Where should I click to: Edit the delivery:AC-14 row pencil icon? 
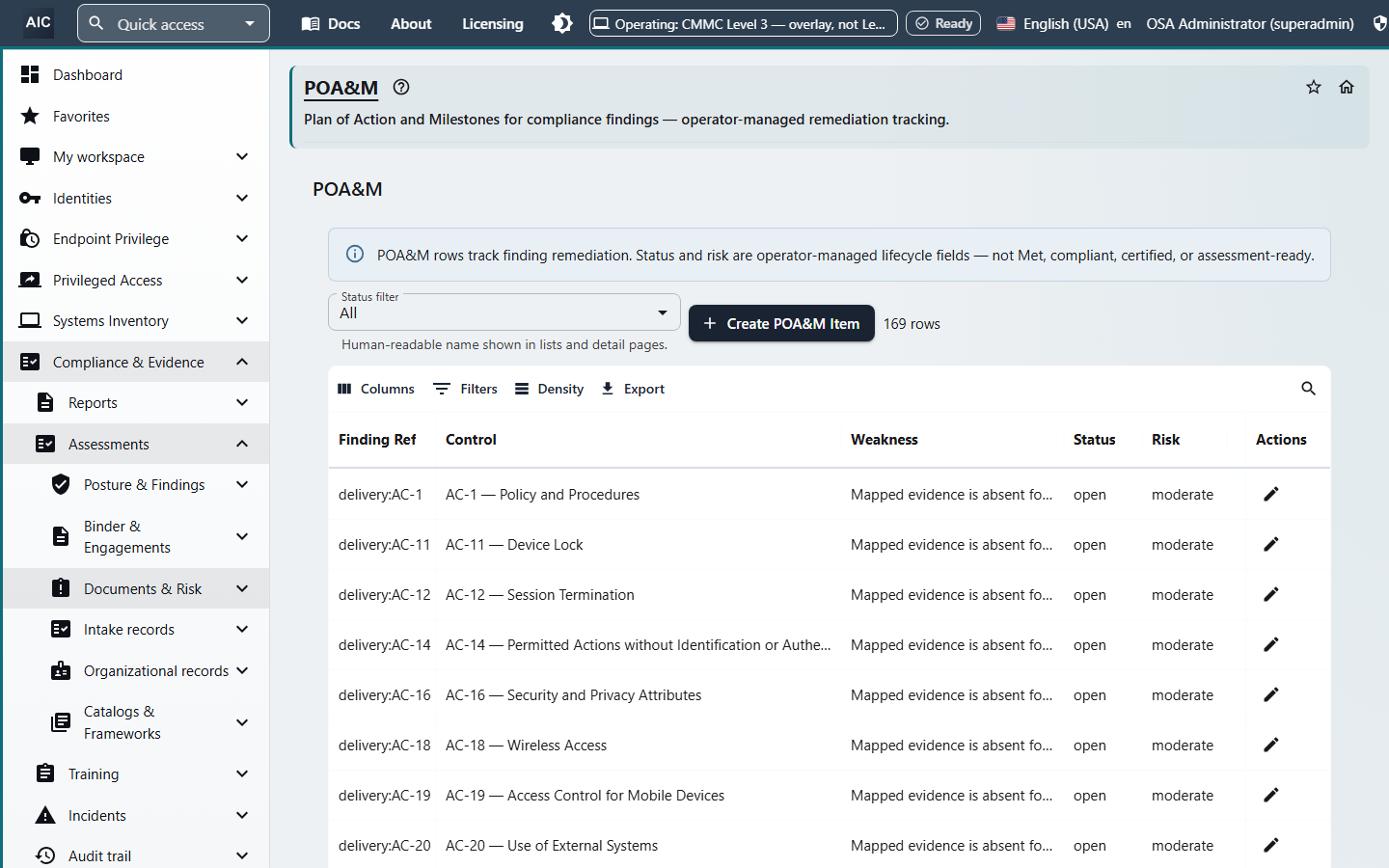point(1271,644)
